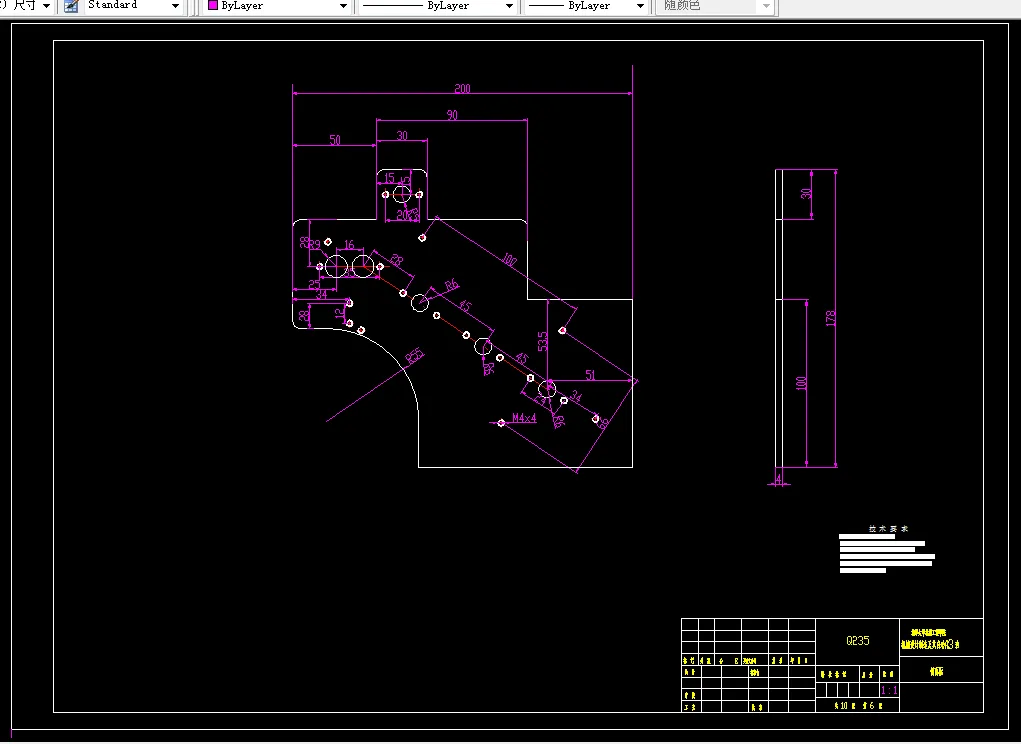
Task: Select the 25 dimension text
Action: [x=314, y=284]
